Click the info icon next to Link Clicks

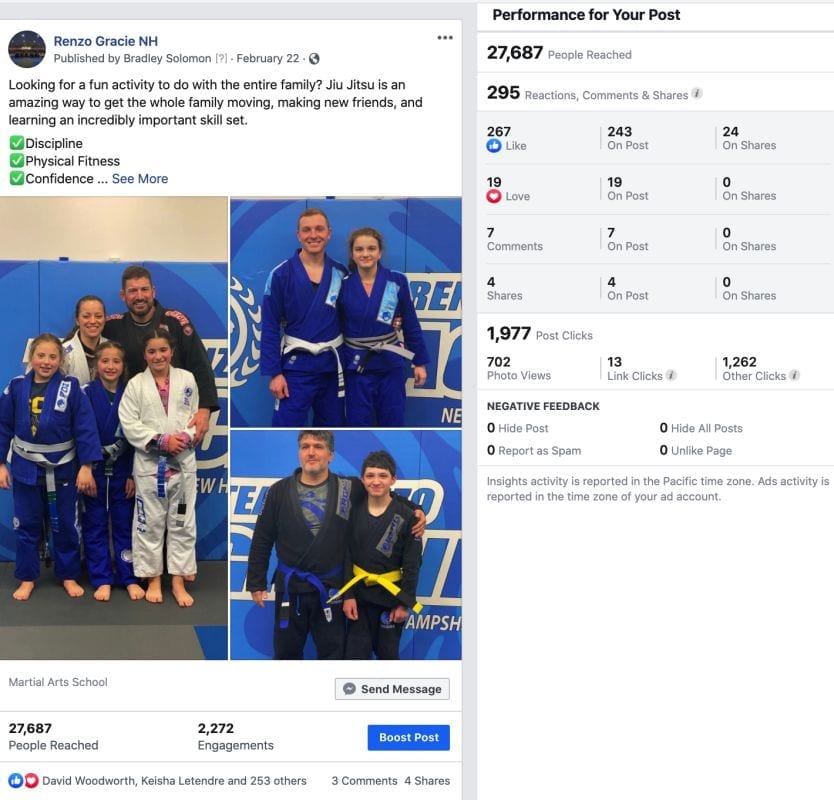pyautogui.click(x=671, y=375)
